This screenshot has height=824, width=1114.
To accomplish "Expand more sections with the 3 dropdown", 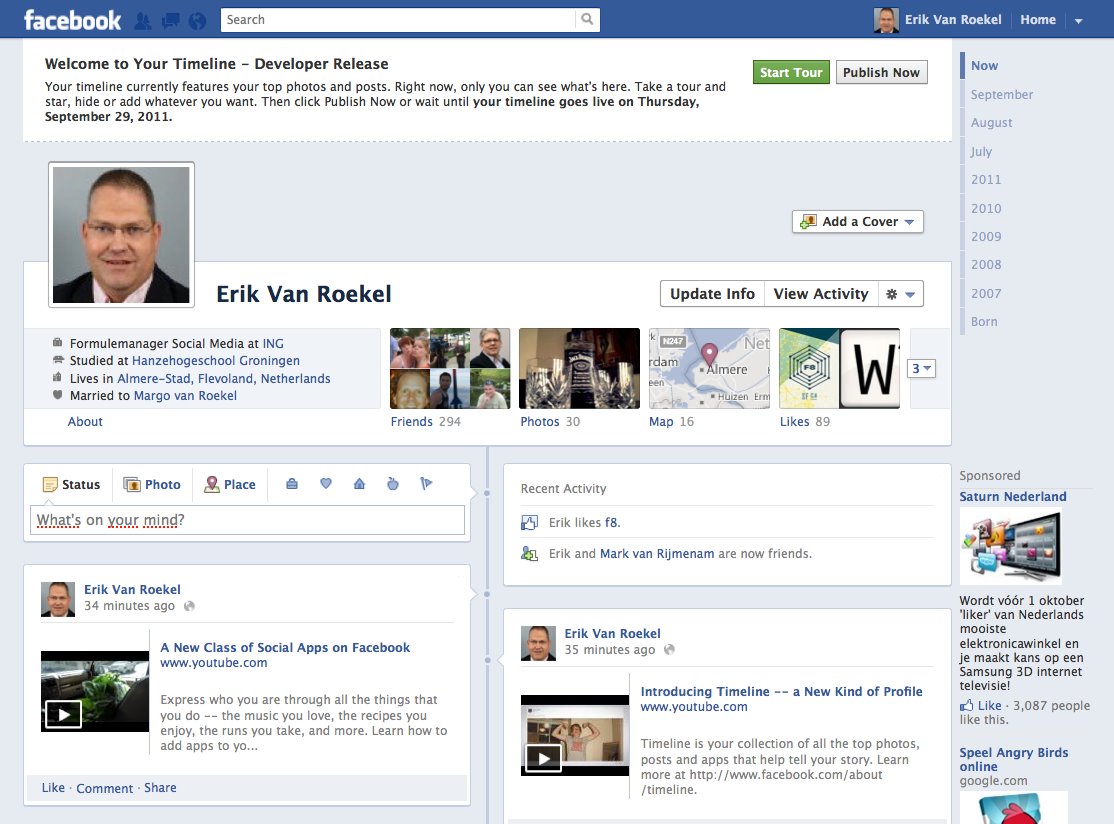I will [921, 369].
